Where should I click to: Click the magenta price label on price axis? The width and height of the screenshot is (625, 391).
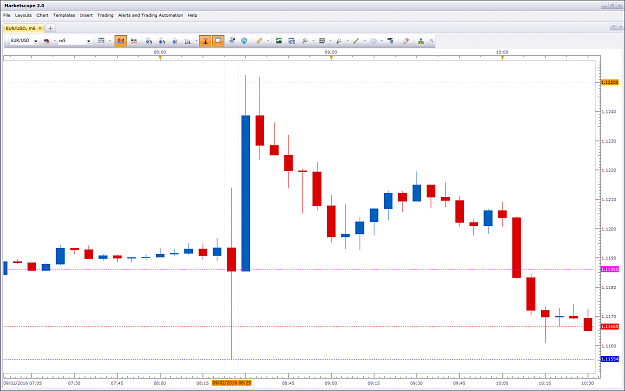[609, 269]
